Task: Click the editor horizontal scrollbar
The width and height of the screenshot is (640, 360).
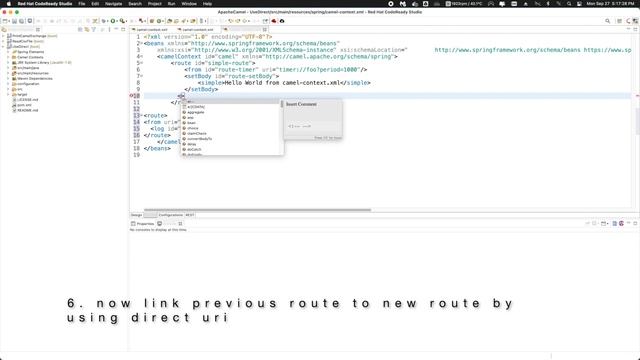Action: 257,210
